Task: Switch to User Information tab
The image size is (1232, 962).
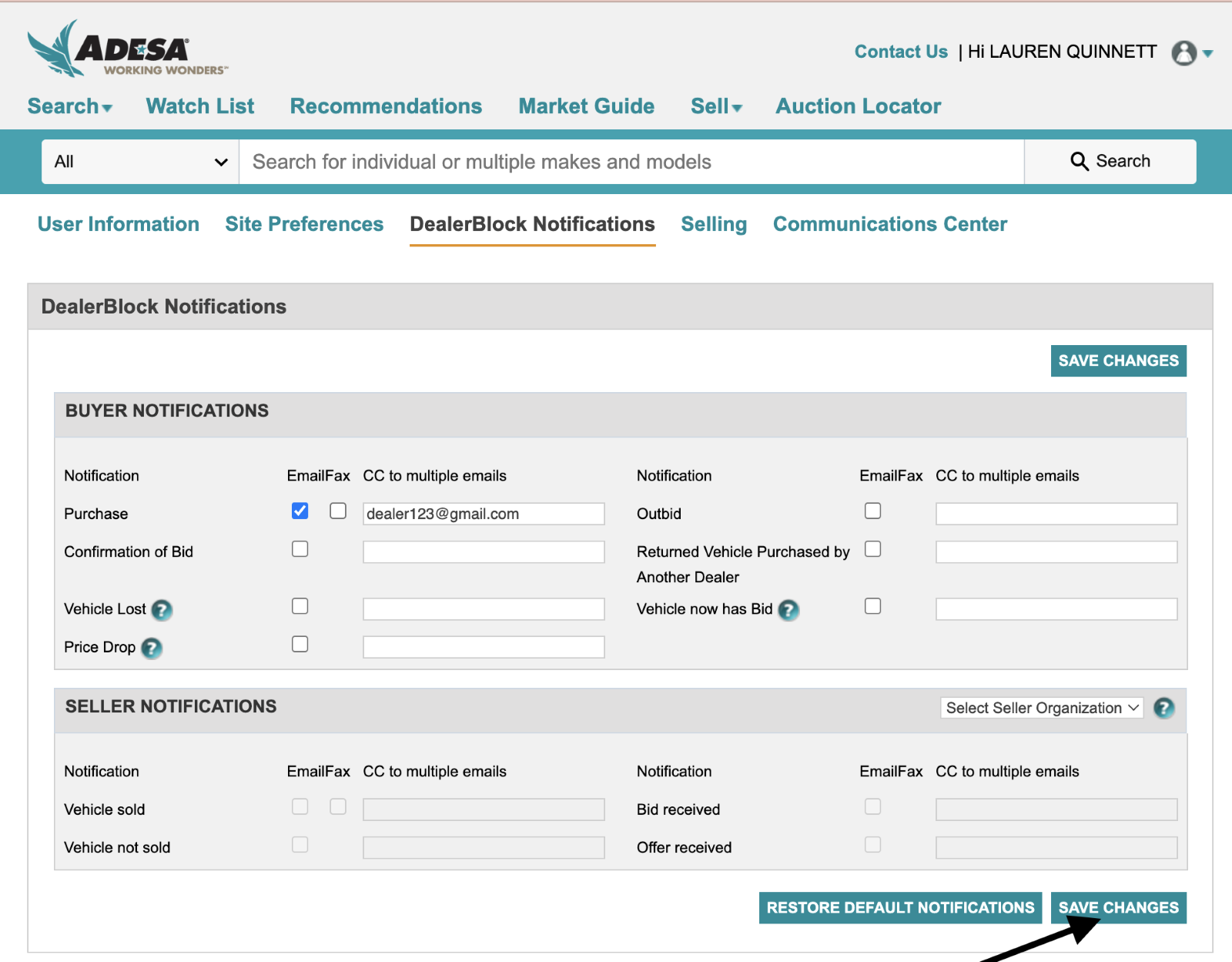Action: 119,224
